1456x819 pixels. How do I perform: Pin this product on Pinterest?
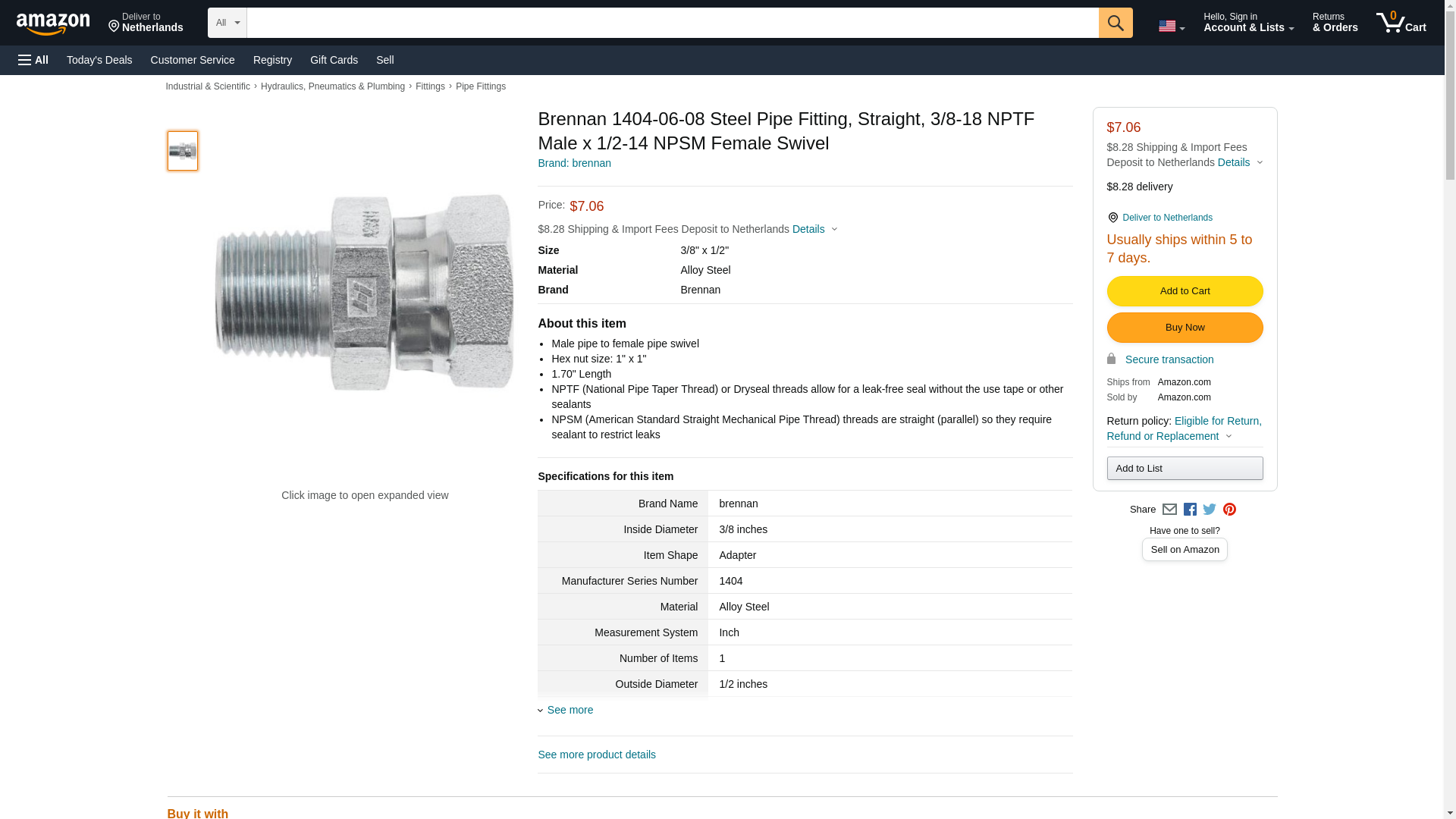coord(1229,510)
